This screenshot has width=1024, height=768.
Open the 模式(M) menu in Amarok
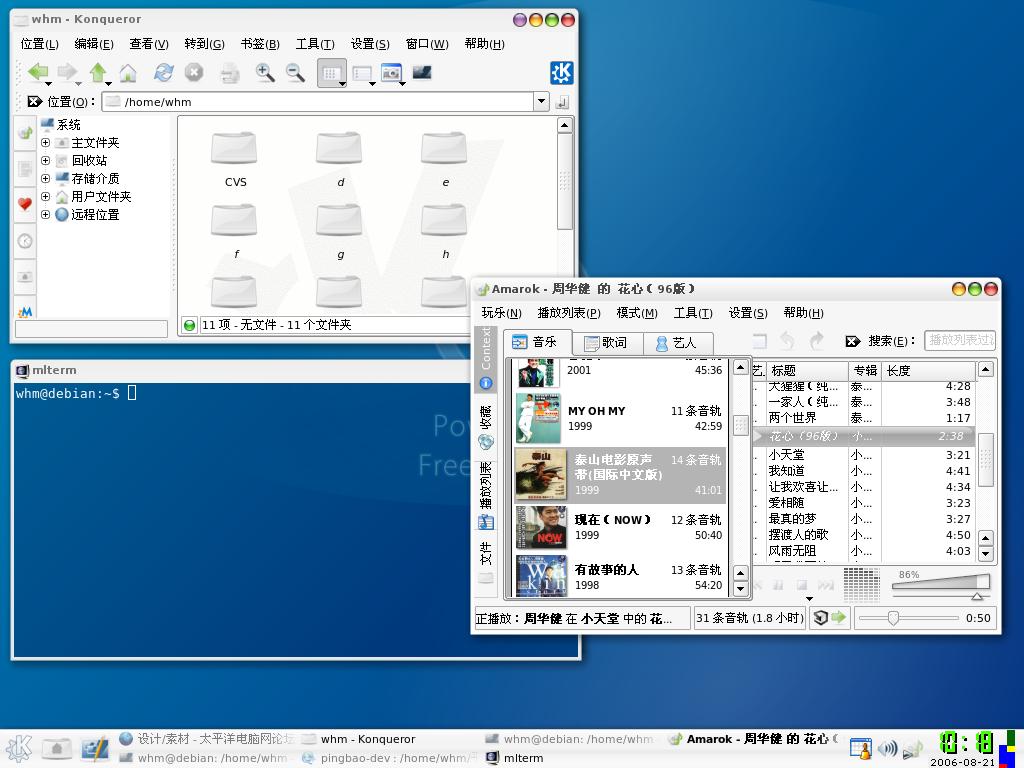point(637,313)
